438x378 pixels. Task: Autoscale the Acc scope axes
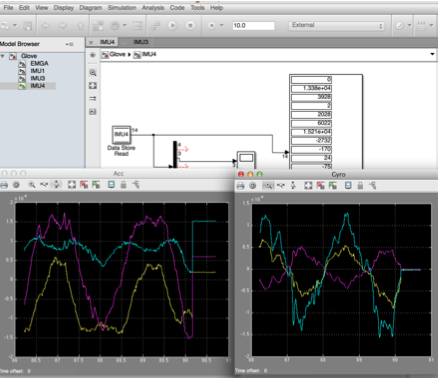coord(72,184)
